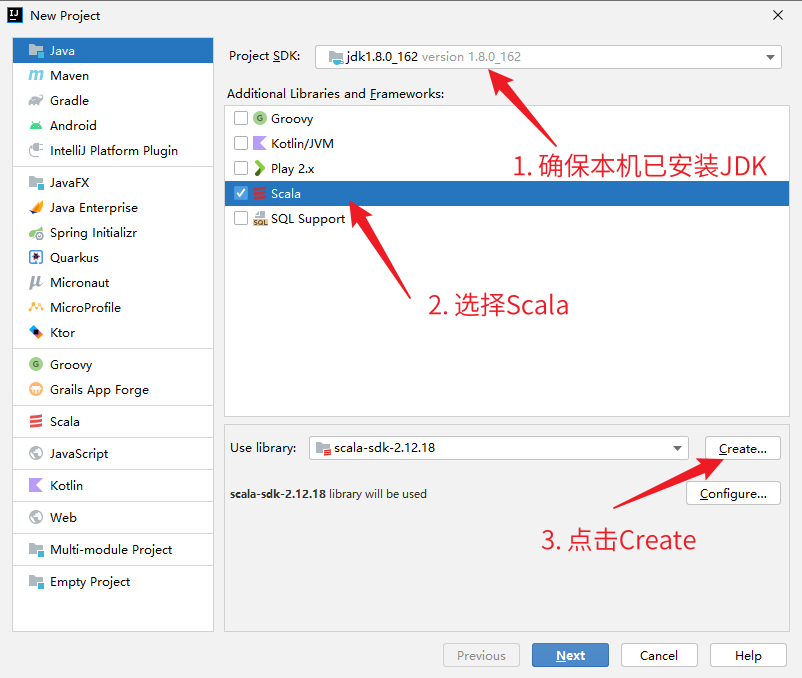Select the Kotlin icon in sidebar
Viewport: 802px width, 678px height.
coord(36,486)
